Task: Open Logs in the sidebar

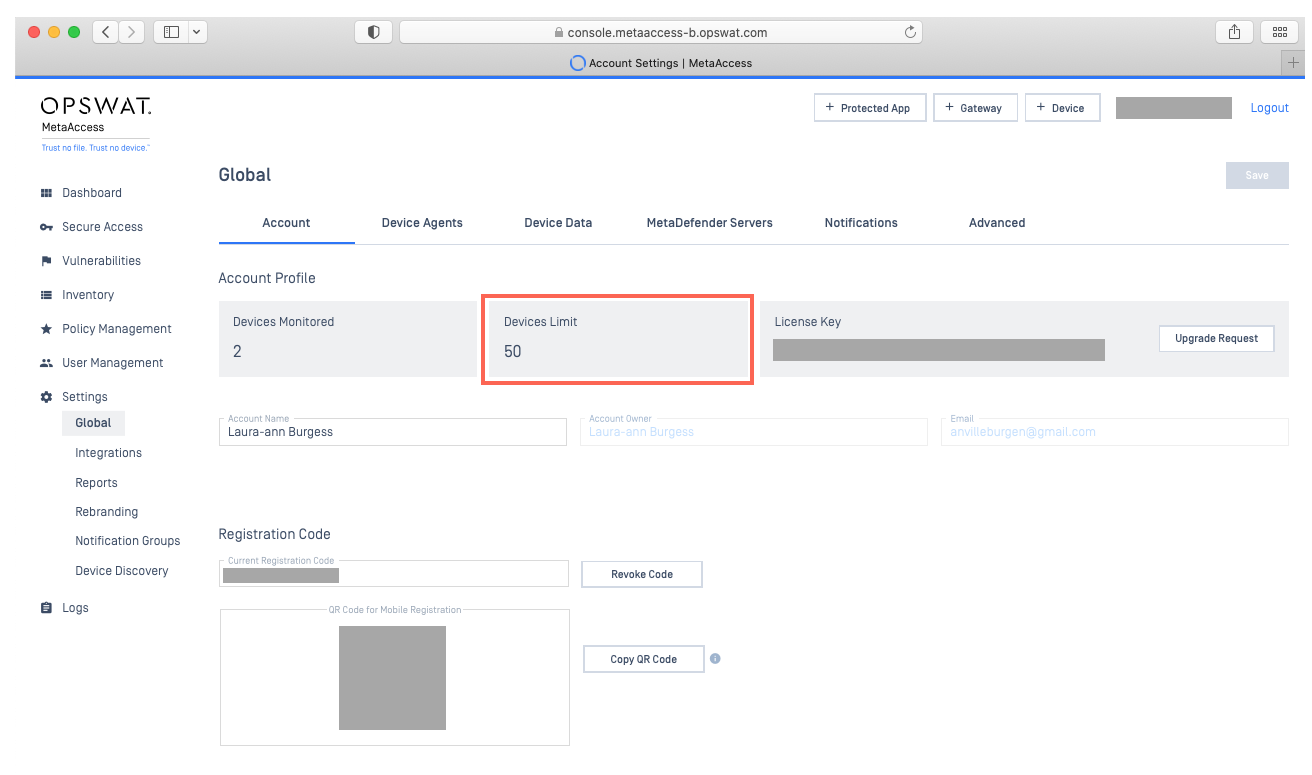Action: click(75, 608)
